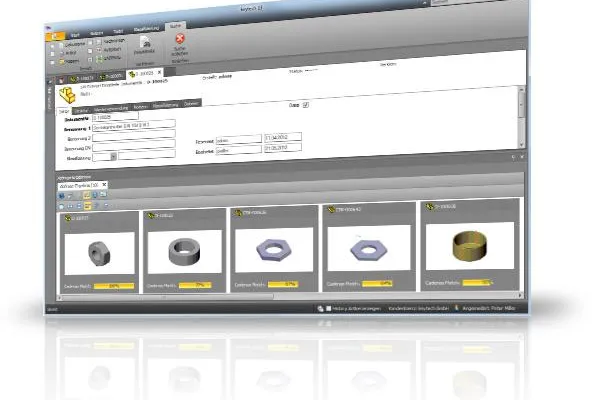The height and width of the screenshot is (400, 600).
Task: Click the last icon in upper results toolbar
Action: click(103, 194)
